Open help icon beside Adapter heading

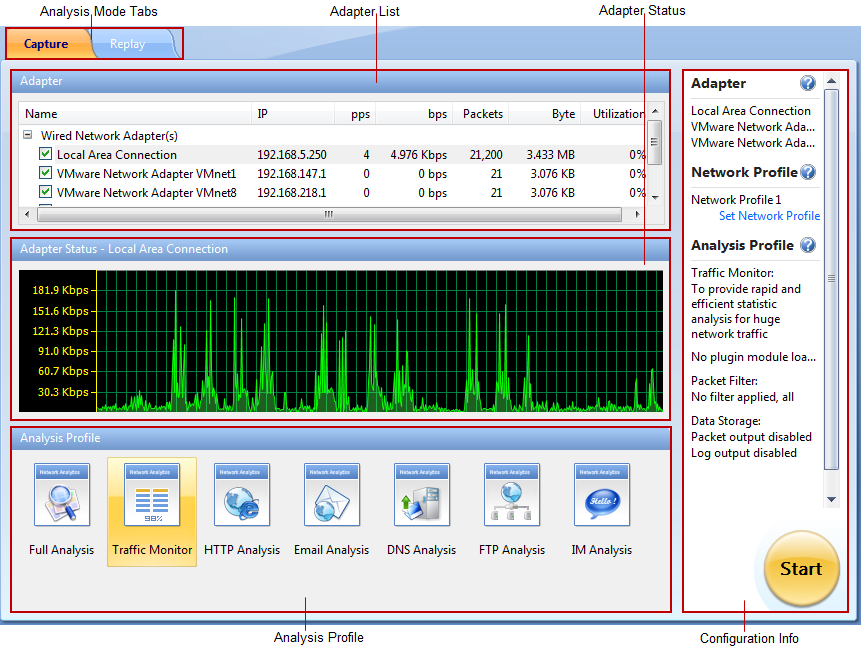pos(808,84)
